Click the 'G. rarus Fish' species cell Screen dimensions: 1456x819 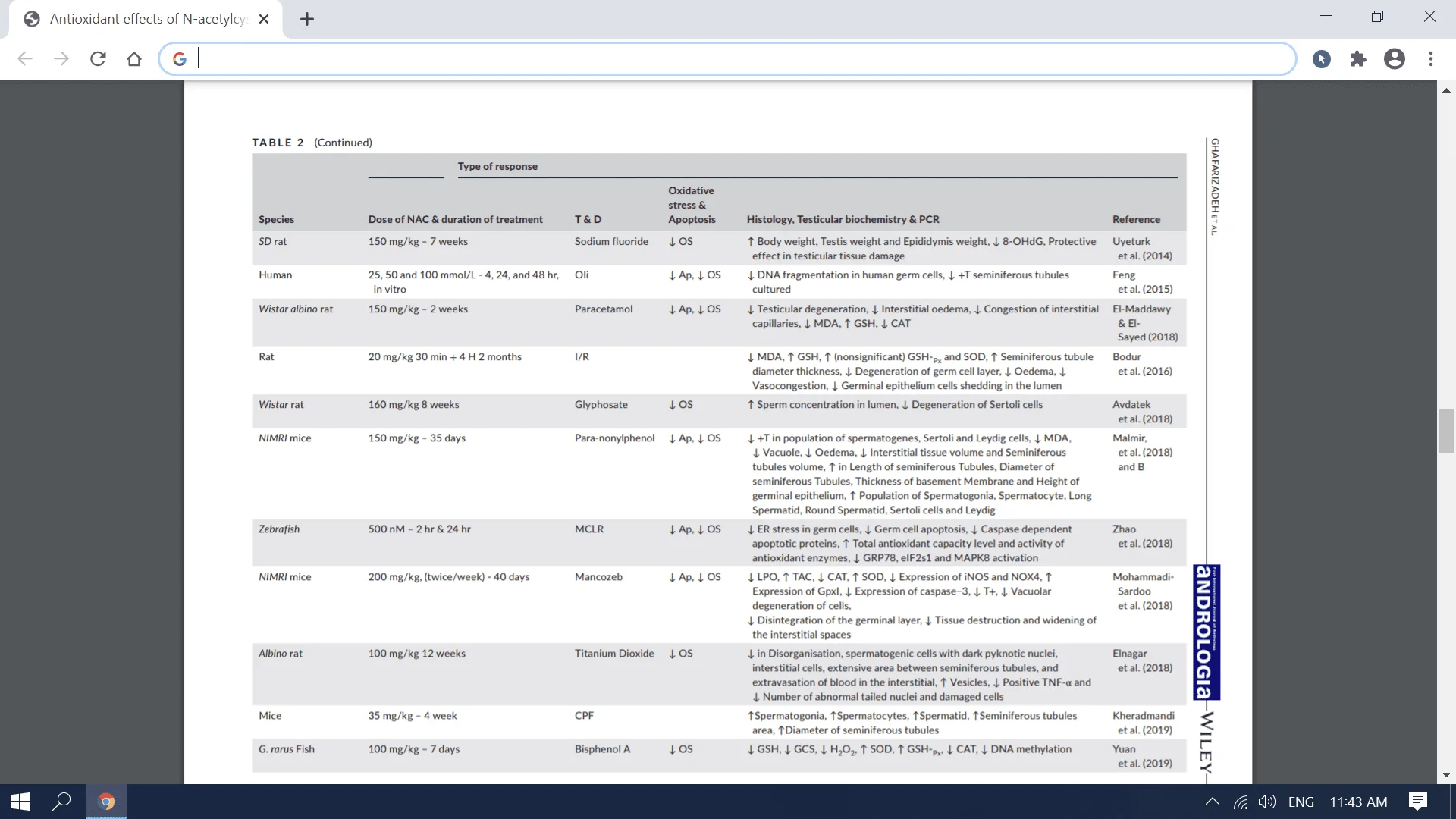[287, 748]
